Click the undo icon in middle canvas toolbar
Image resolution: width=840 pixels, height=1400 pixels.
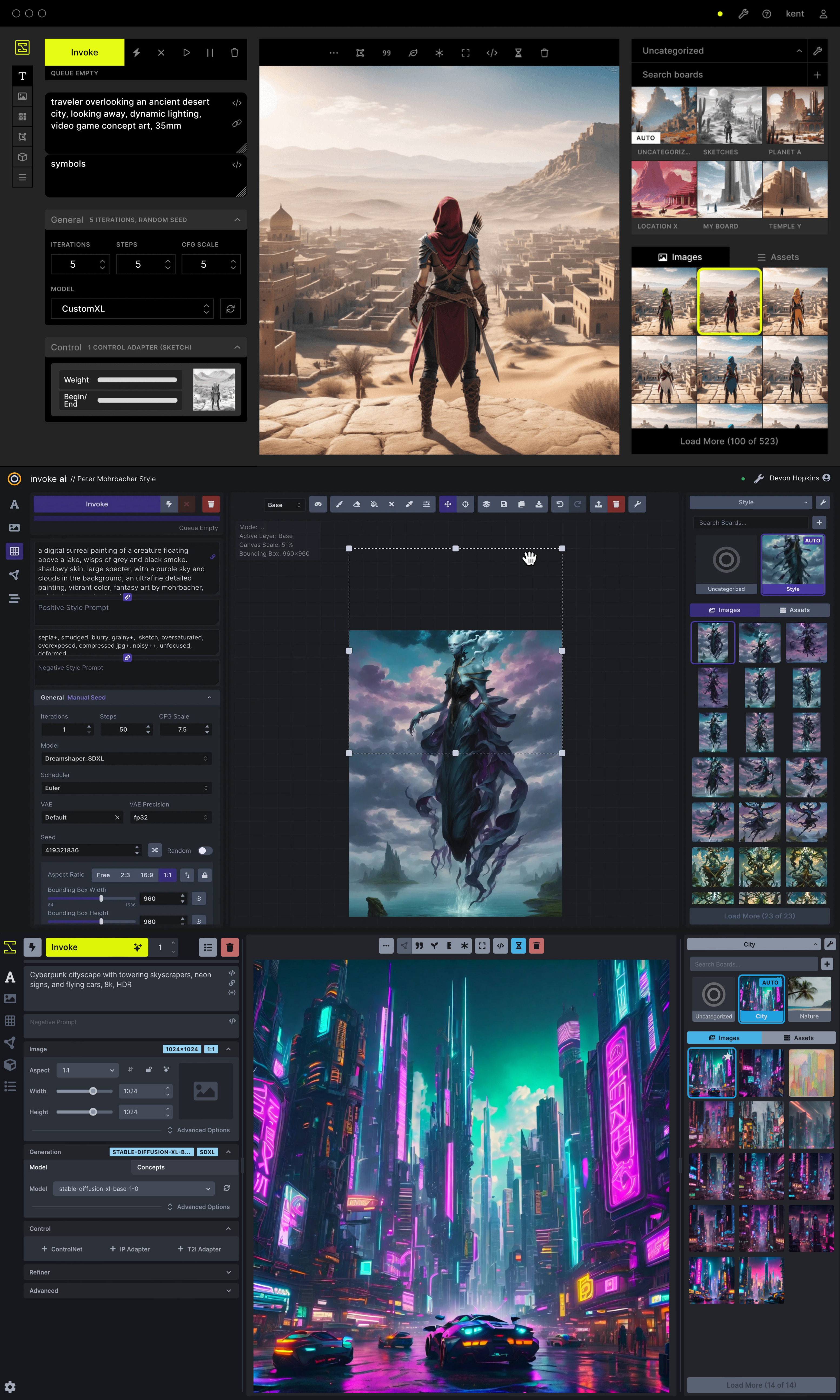(x=560, y=504)
